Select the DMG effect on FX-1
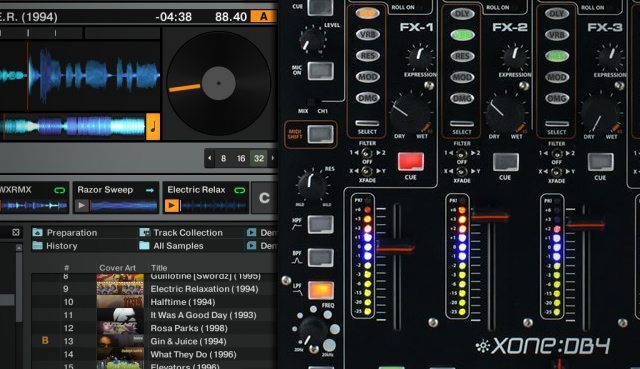The width and height of the screenshot is (640, 369). point(367,98)
